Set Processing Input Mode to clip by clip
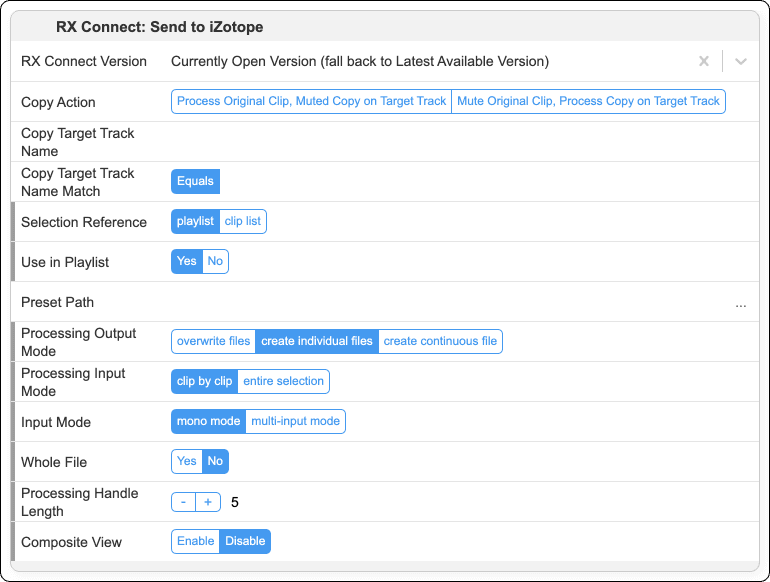Screen dimensions: 770x582 pos(204,382)
